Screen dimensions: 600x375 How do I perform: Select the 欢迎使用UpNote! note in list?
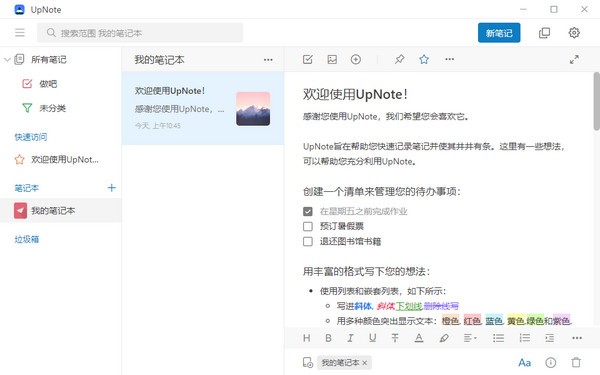pos(203,108)
